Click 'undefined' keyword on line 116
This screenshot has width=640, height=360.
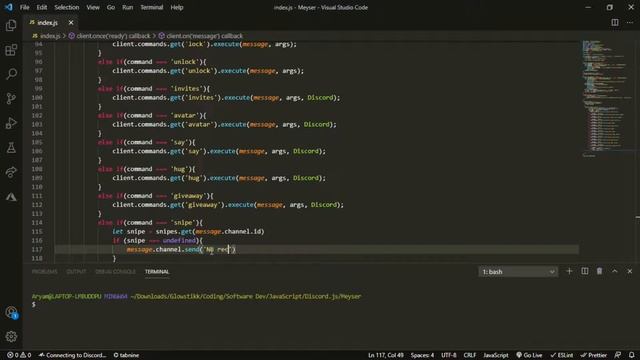click(179, 240)
